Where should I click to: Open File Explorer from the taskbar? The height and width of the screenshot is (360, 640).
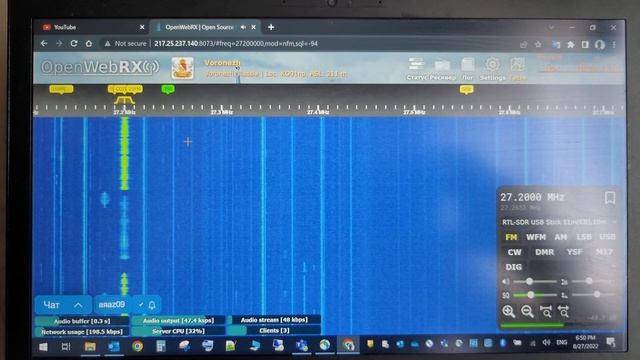(x=90, y=347)
